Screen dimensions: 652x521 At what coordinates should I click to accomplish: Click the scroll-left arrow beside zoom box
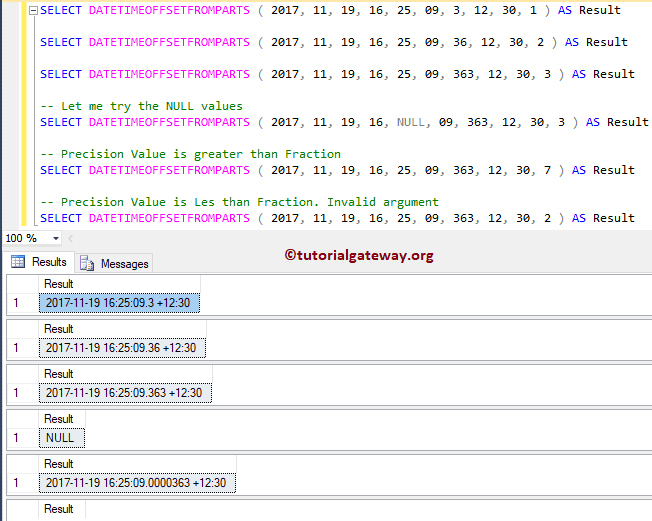coord(70,238)
